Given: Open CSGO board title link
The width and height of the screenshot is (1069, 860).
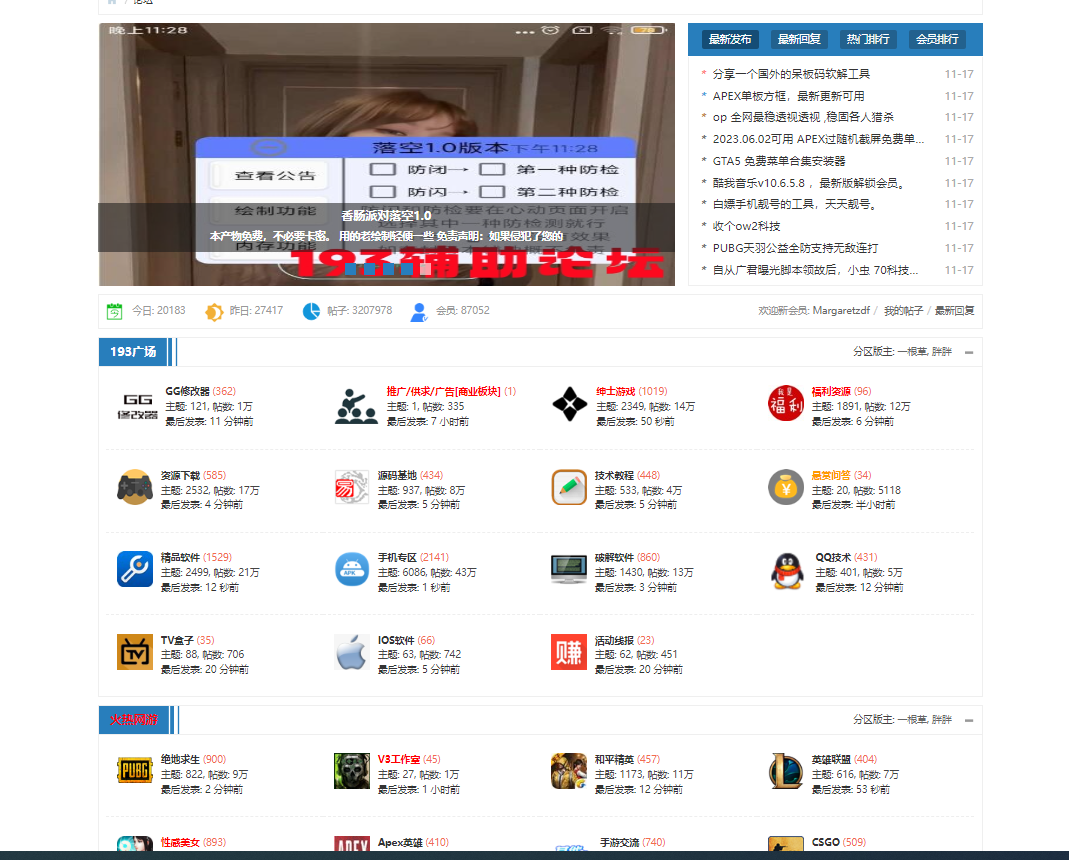Looking at the screenshot, I should [x=826, y=842].
